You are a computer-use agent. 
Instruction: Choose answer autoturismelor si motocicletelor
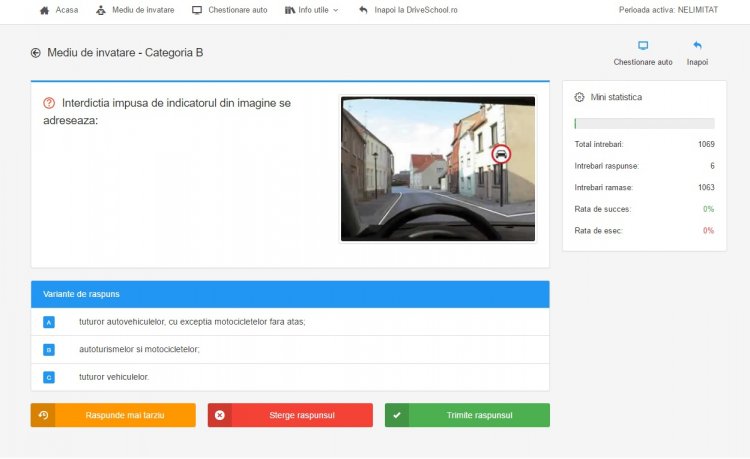click(139, 350)
